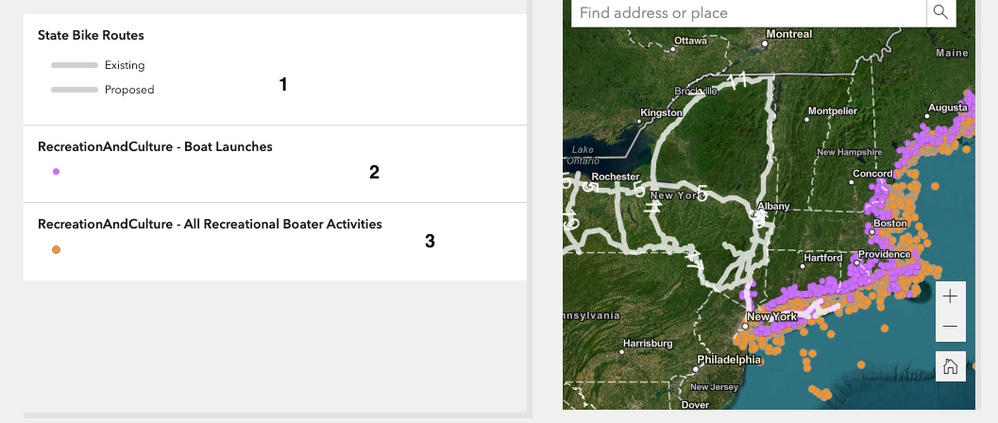
Task: Select the Boat Launches legend title
Action: (x=155, y=146)
